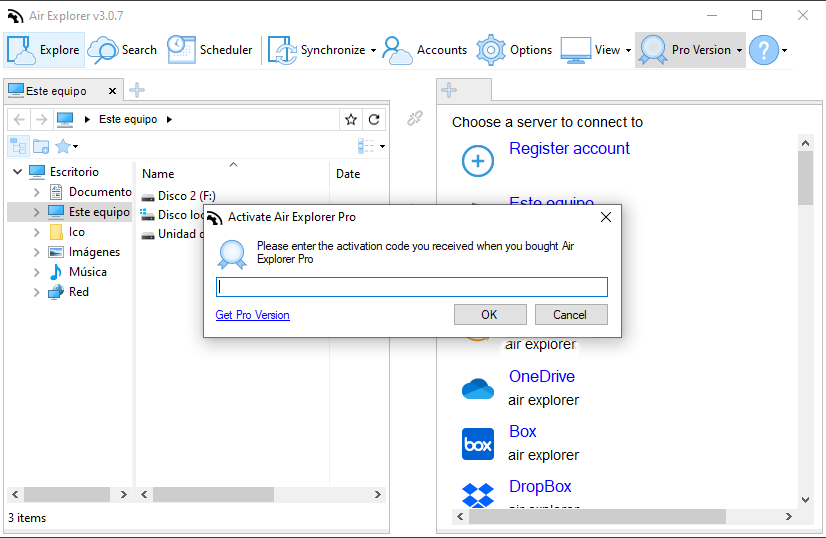The height and width of the screenshot is (538, 826).
Task: Click the Register account link
Action: pos(569,149)
